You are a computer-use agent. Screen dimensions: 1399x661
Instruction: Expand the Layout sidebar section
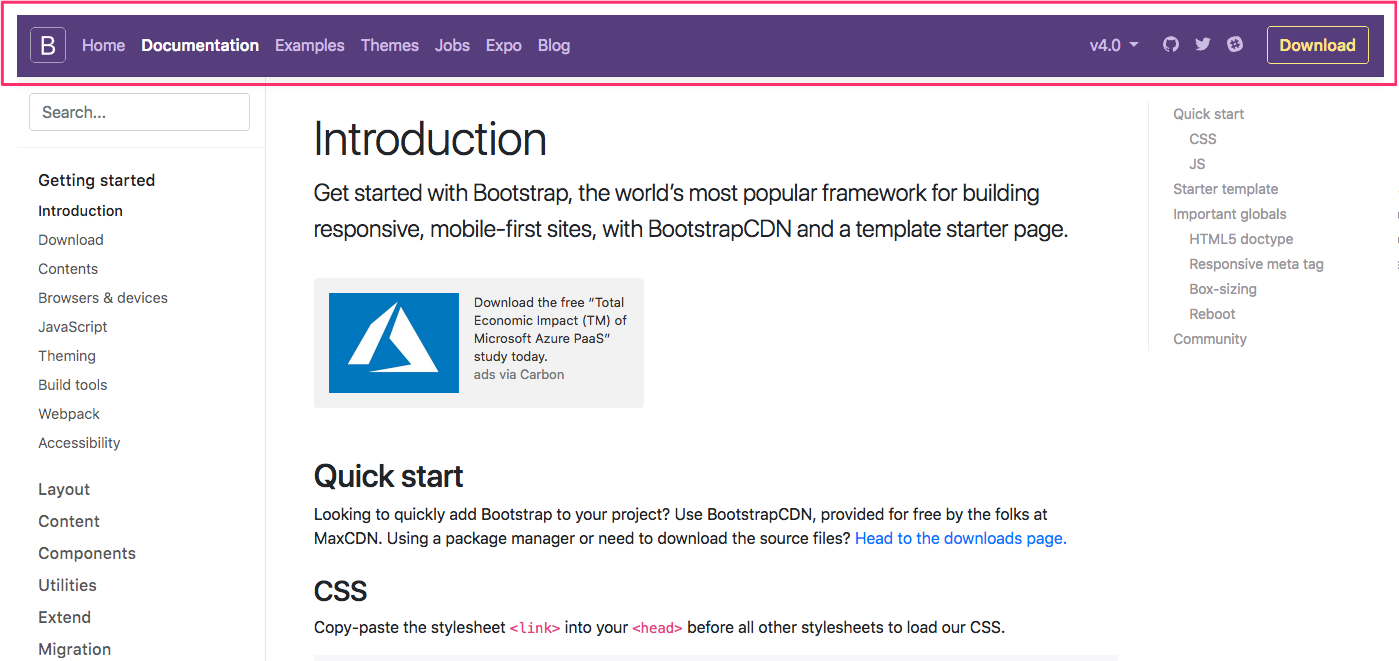tap(64, 489)
